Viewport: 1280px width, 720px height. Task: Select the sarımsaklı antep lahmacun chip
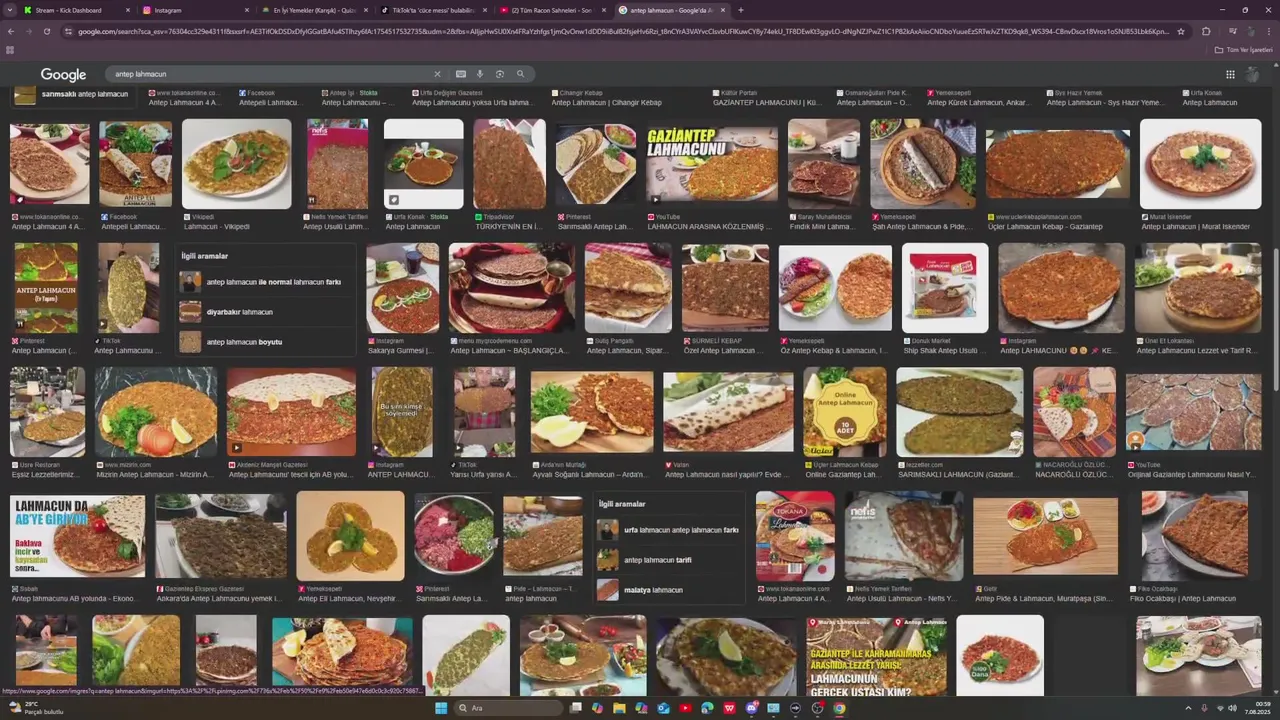pyautogui.click(x=72, y=94)
